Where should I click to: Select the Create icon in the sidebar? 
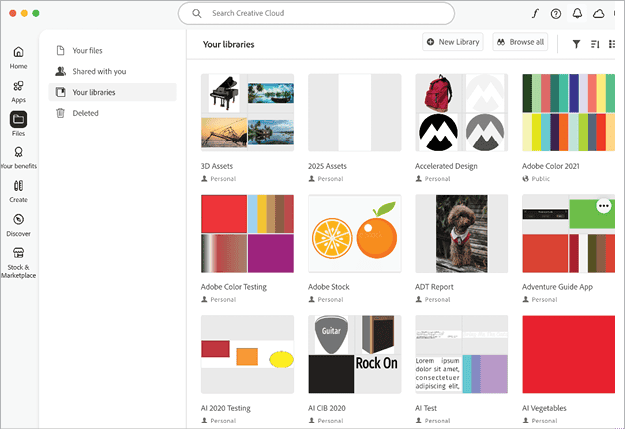18,190
